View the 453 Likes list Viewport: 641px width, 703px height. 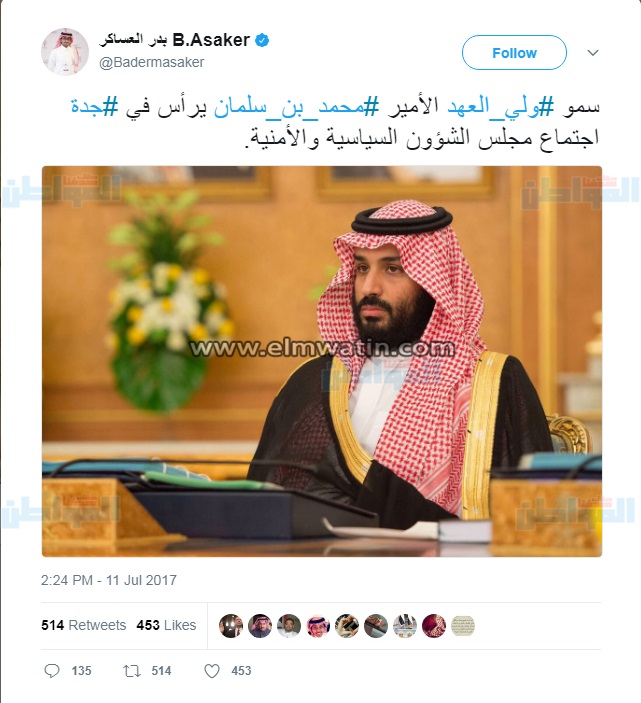pos(166,625)
